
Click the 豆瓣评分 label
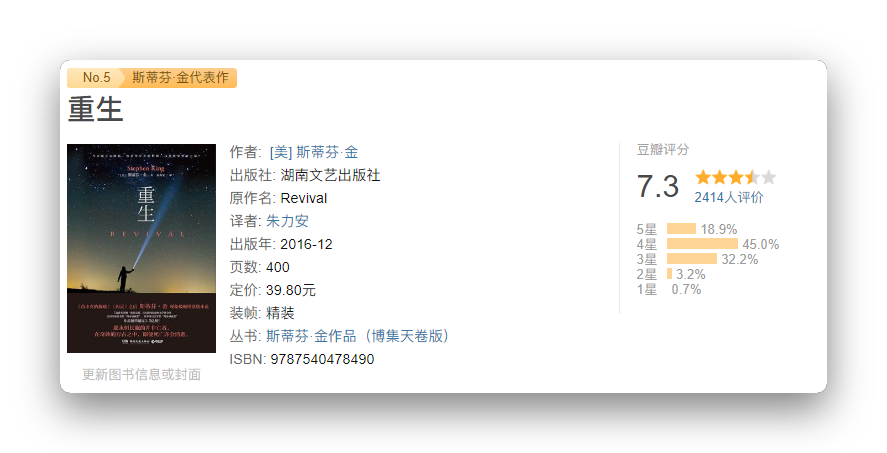(663, 150)
